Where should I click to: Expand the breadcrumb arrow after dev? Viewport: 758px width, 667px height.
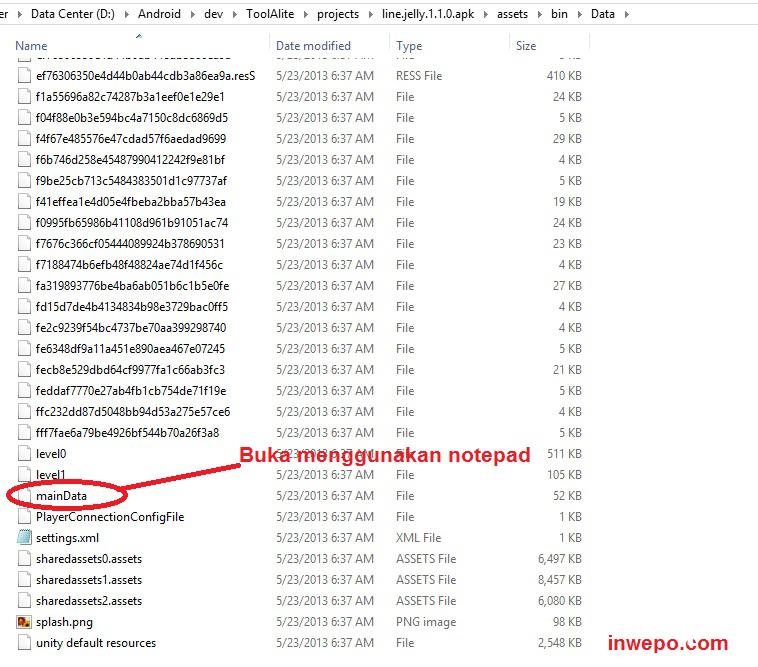click(x=234, y=14)
